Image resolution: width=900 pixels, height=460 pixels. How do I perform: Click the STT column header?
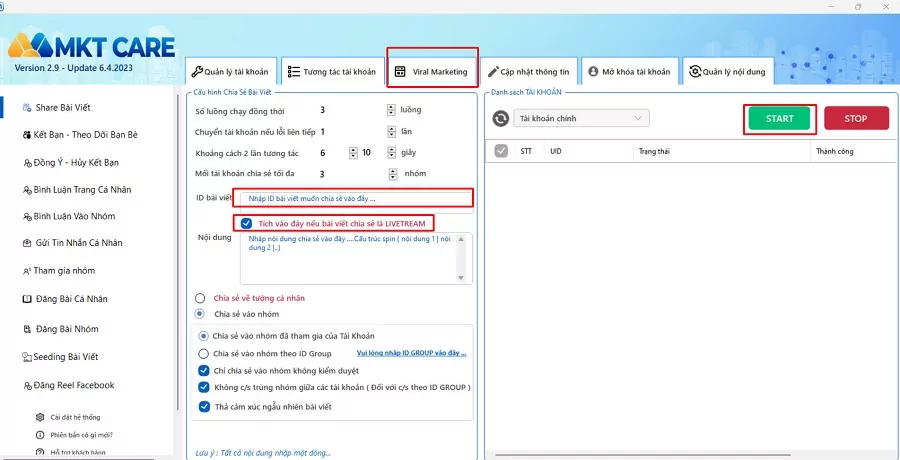pyautogui.click(x=526, y=152)
